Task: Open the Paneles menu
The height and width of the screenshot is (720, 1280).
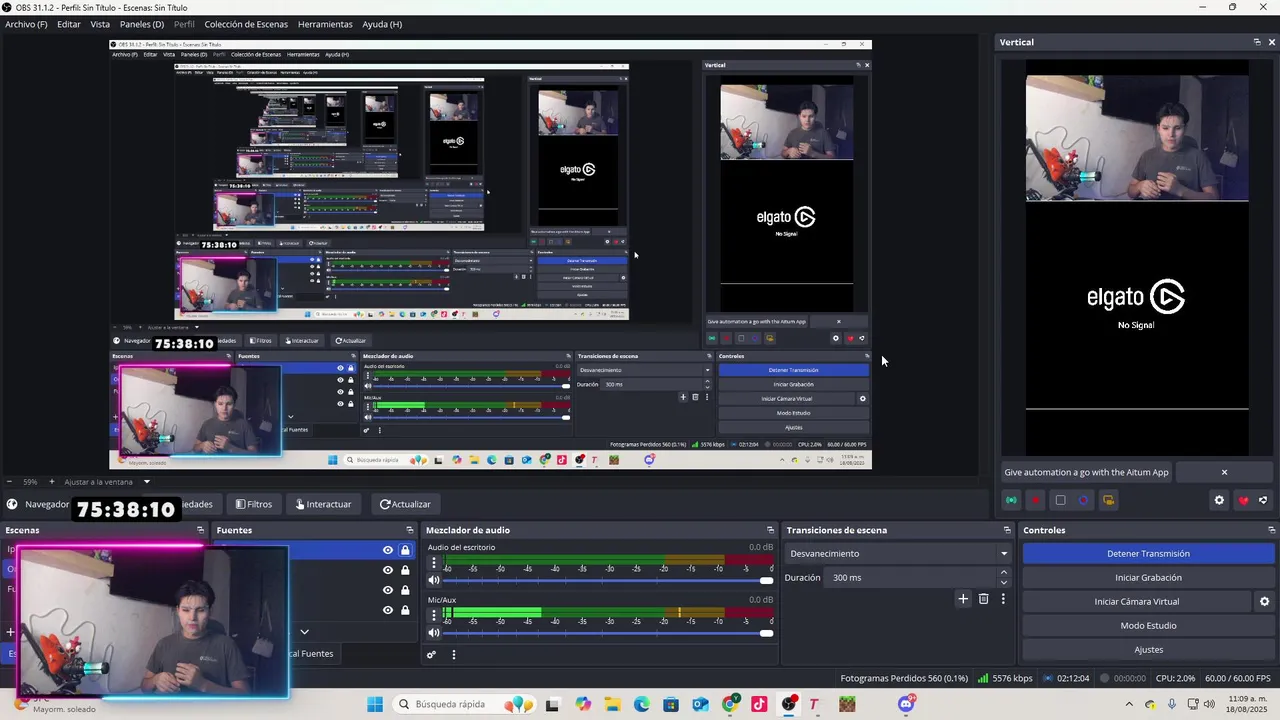Action: (142, 24)
